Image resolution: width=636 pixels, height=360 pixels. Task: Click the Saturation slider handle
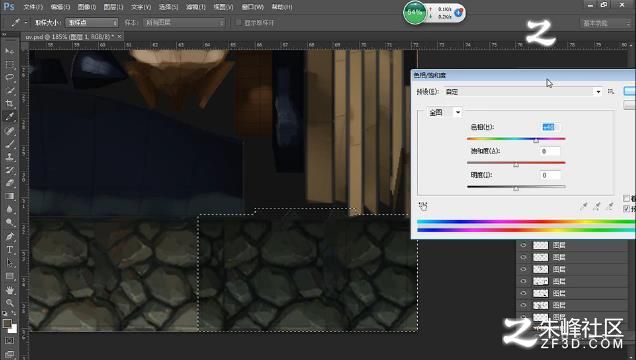pyautogui.click(x=516, y=164)
